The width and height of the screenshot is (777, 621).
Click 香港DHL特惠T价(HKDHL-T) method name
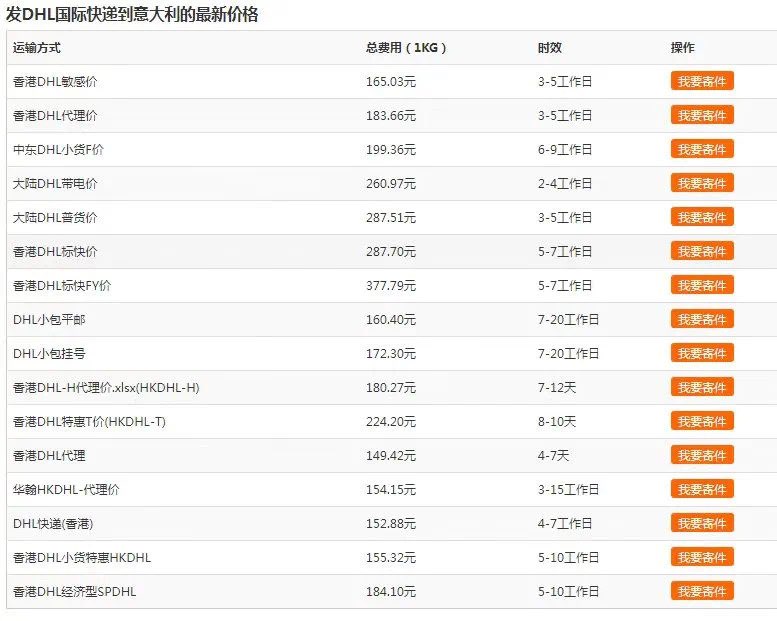coord(89,421)
